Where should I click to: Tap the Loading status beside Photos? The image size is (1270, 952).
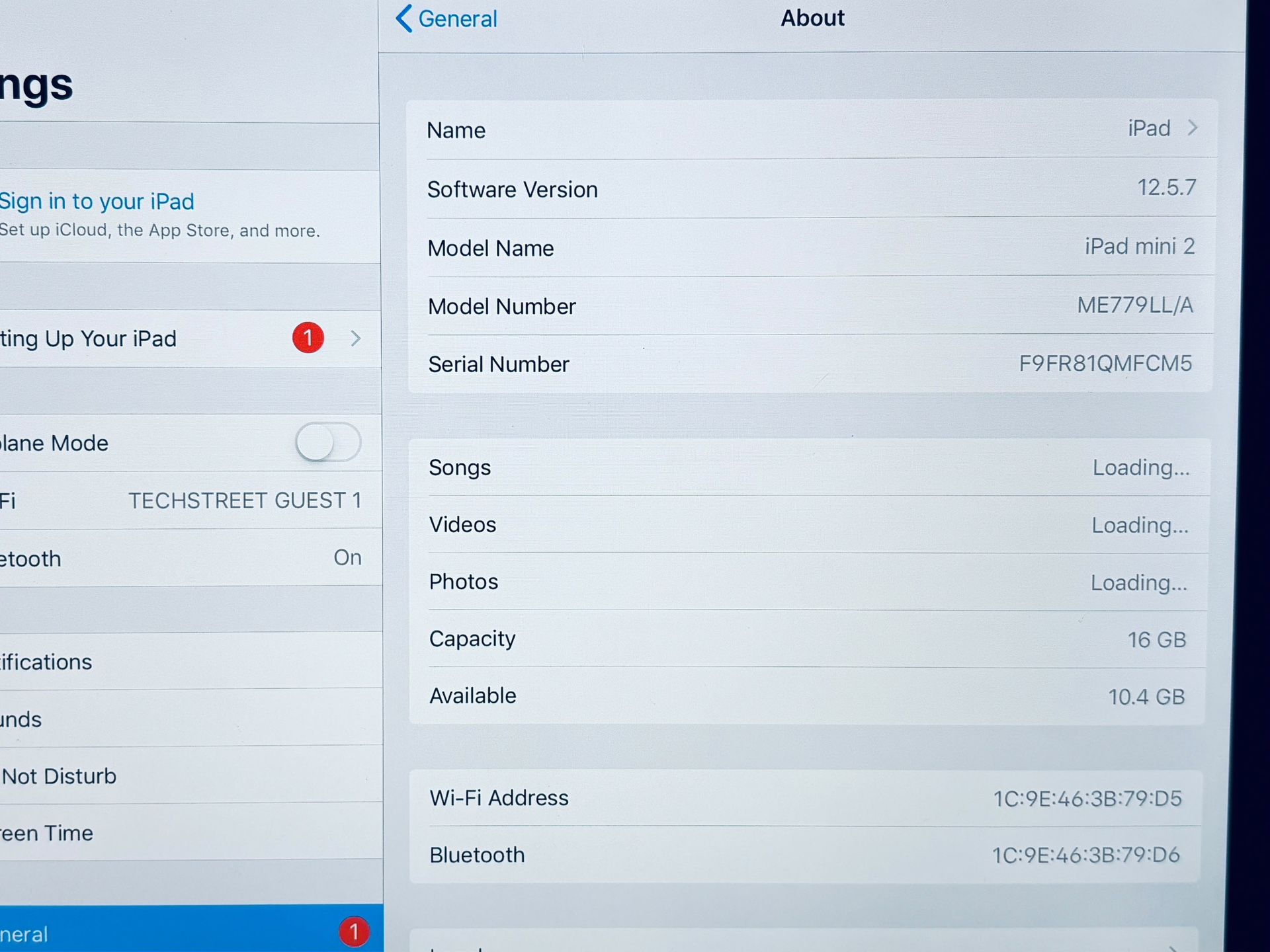[x=1139, y=583]
